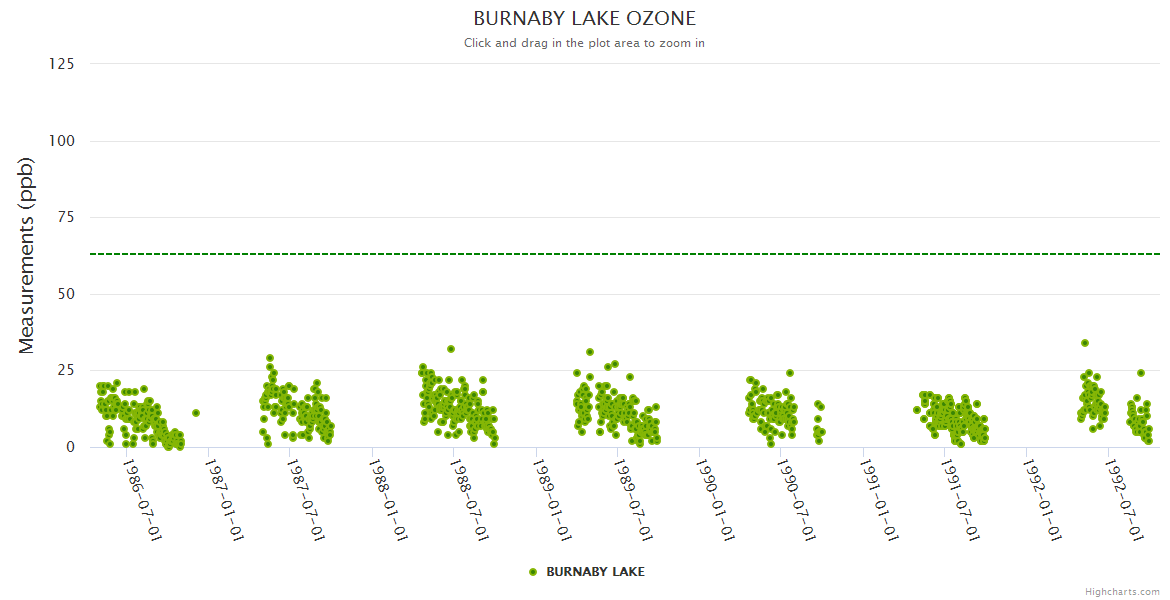Image resolution: width=1170 pixels, height=600 pixels.
Task: Select the highest data point in 1992
Action: (1085, 343)
